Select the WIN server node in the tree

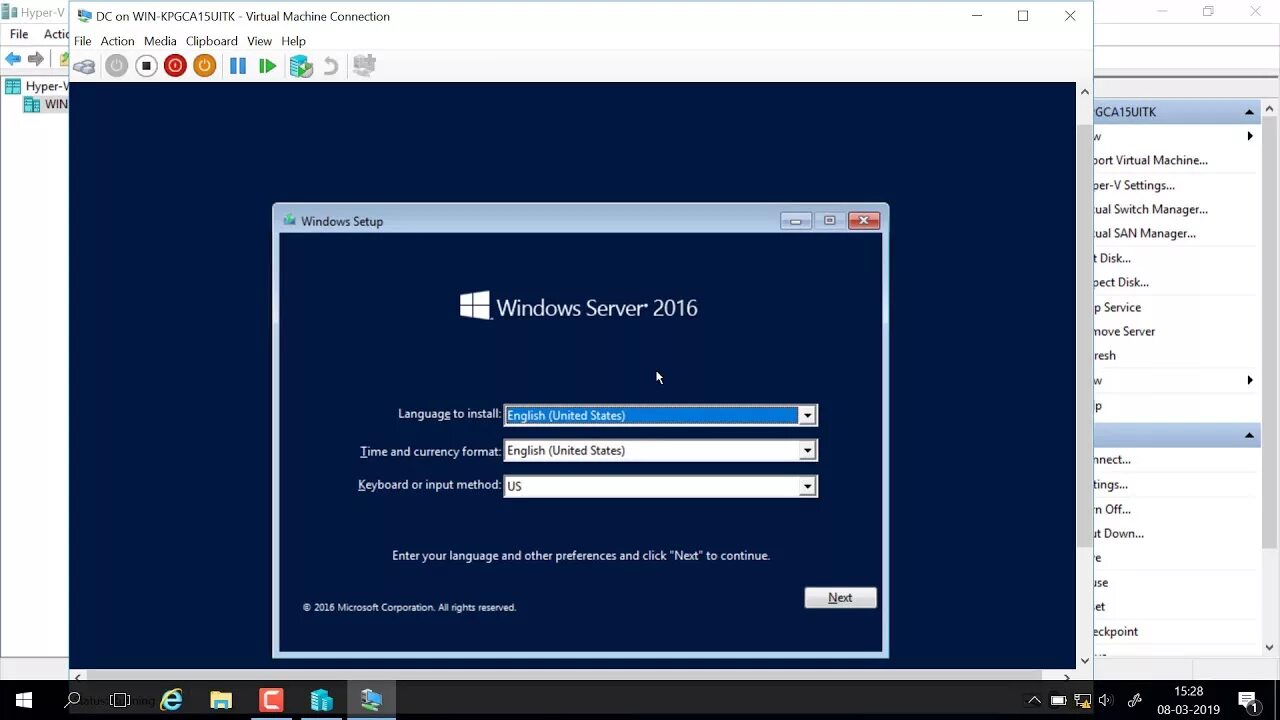[46, 104]
